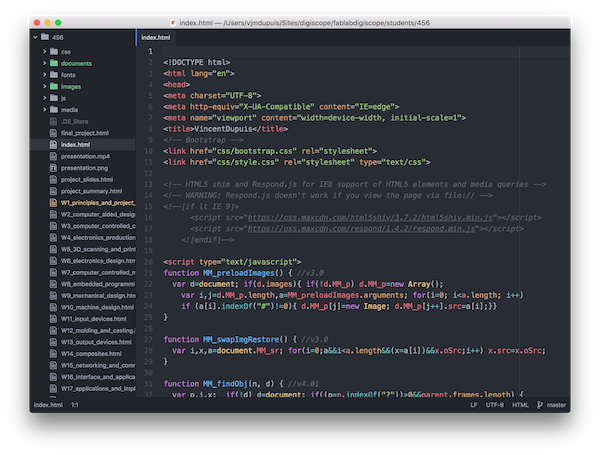This screenshot has height=455, width=600.
Task: Click the UTF-8 encoding selector
Action: tap(495, 405)
